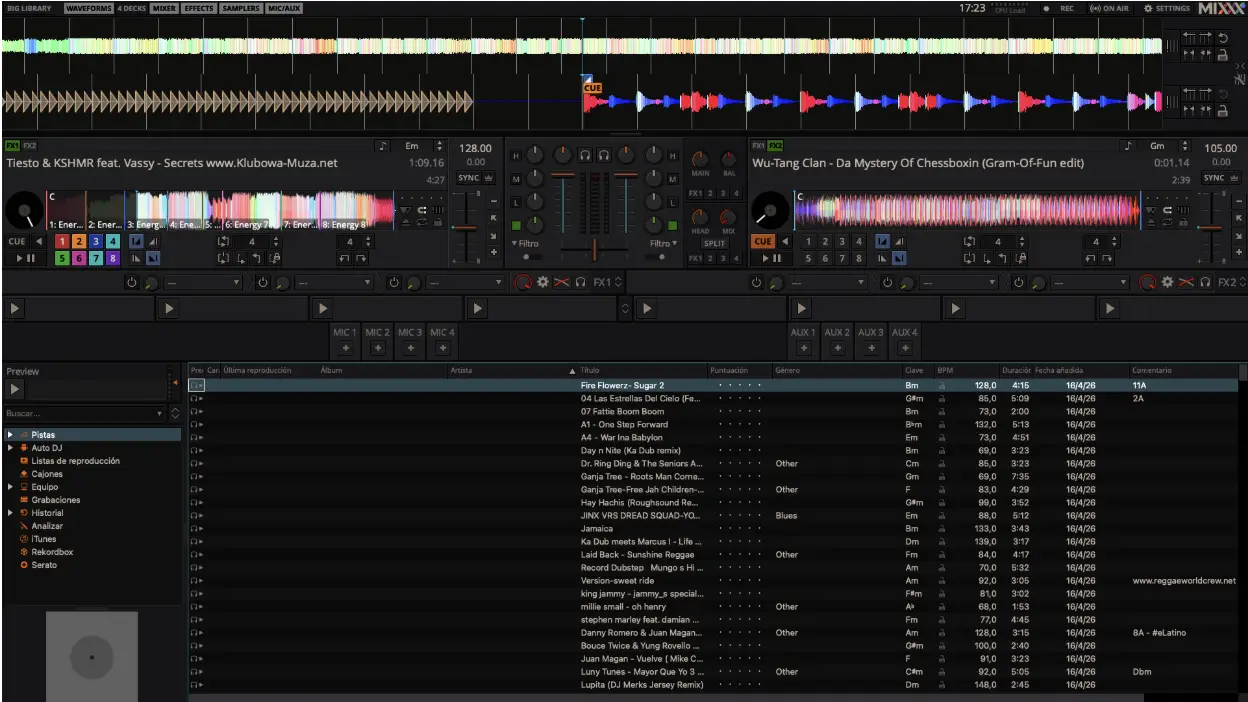Viewport: 1248px width, 702px height.
Task: Click deck 1 play/pause button
Action: click(26, 258)
